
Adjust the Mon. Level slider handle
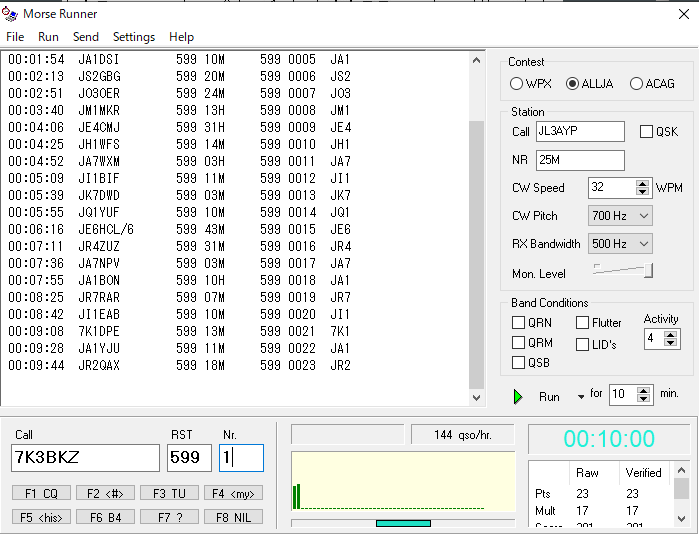649,270
